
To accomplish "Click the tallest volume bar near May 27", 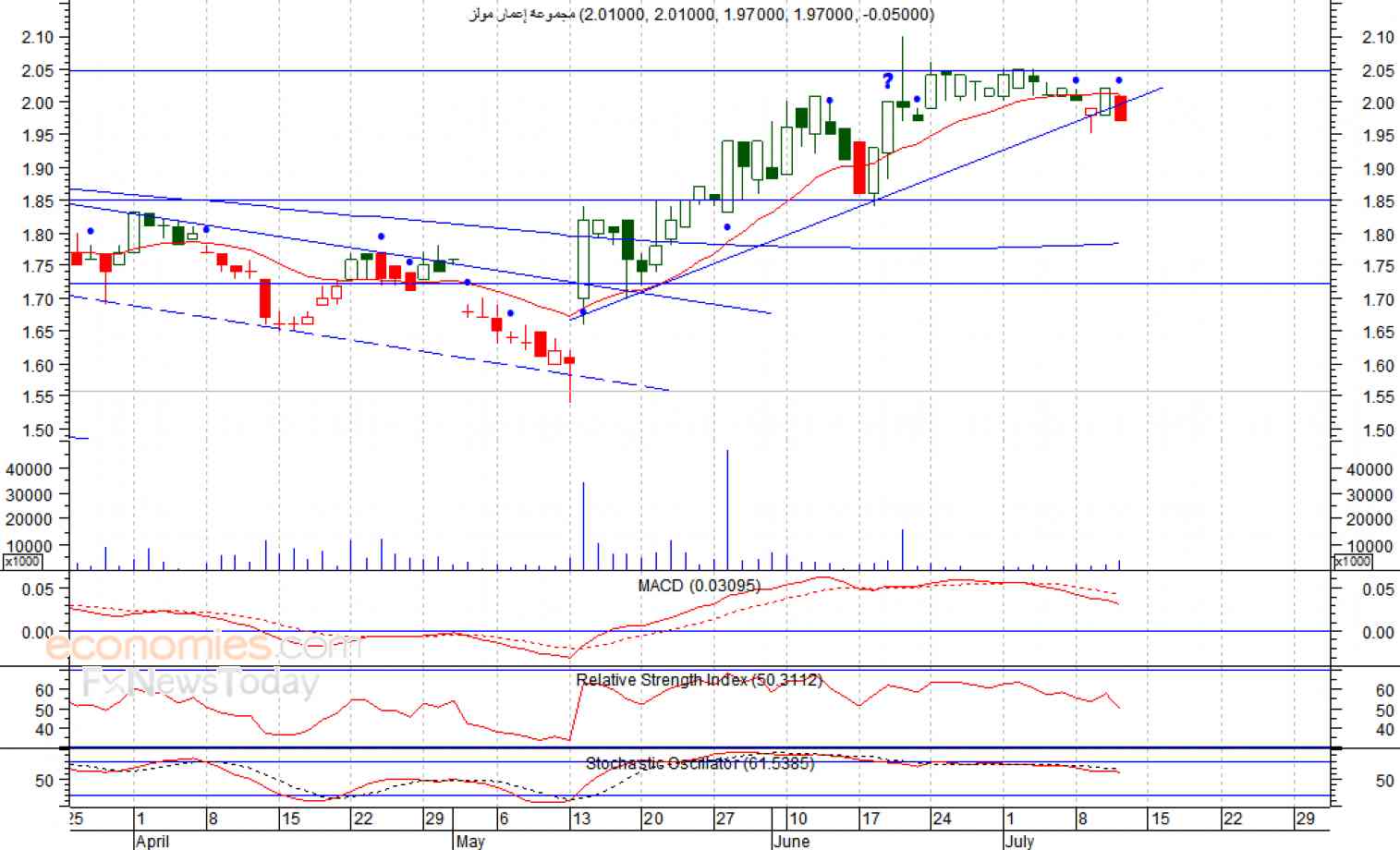I will (x=727, y=509).
